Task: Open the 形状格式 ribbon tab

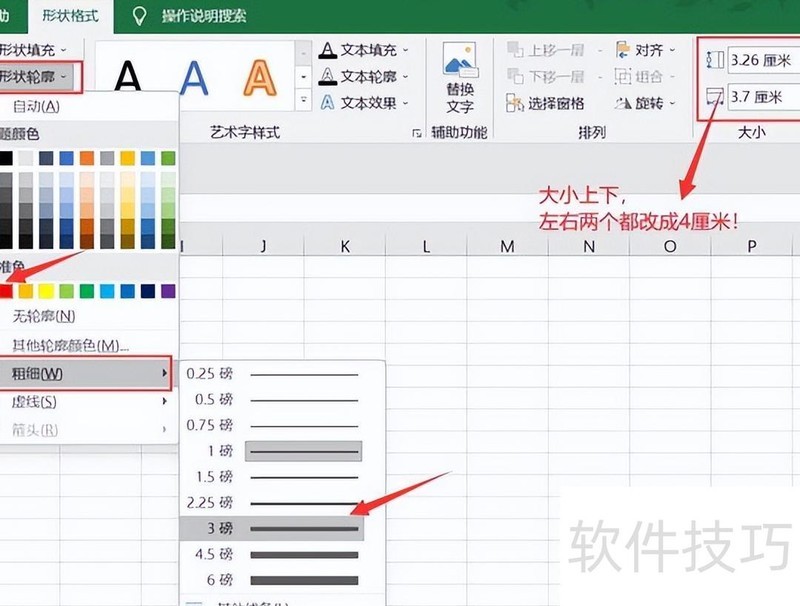Action: click(70, 16)
